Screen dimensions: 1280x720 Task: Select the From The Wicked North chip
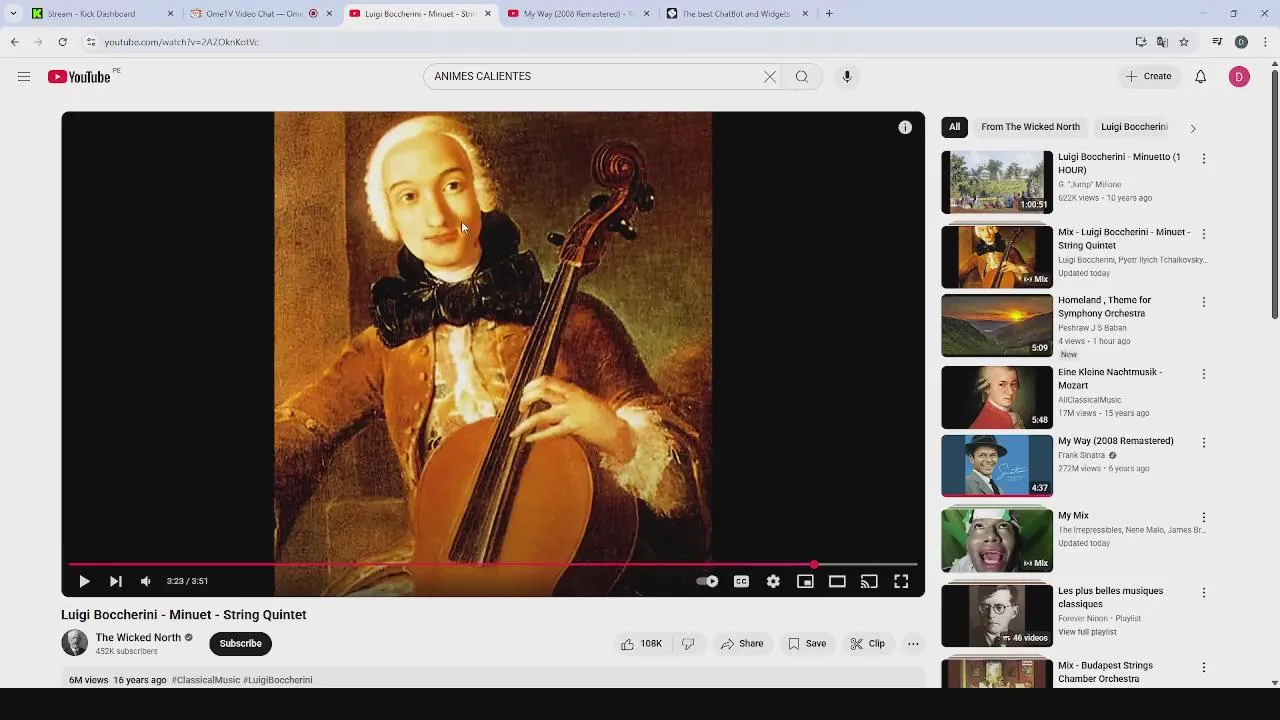tap(1030, 127)
